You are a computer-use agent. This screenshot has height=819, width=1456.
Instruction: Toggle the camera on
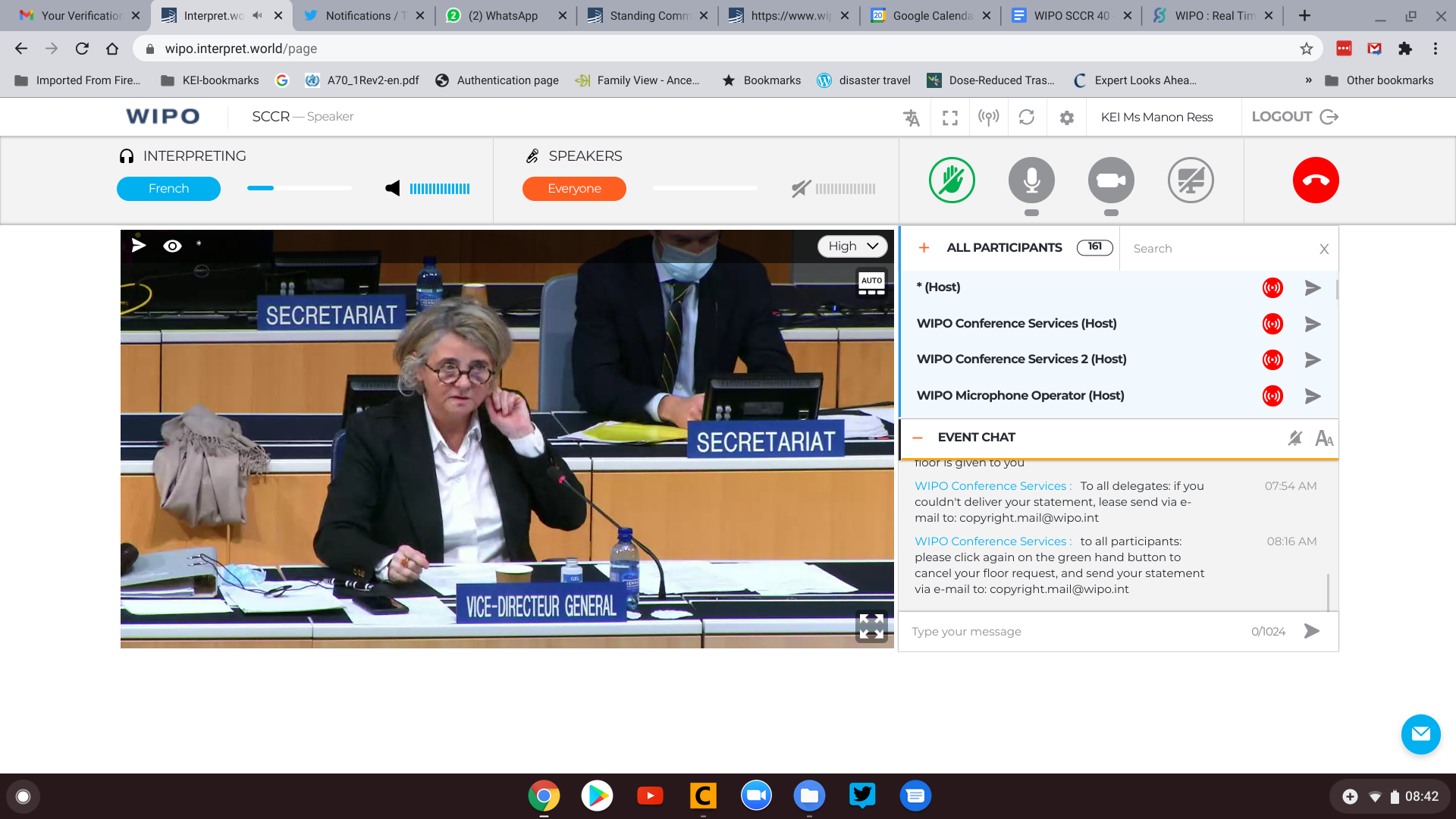click(x=1111, y=180)
